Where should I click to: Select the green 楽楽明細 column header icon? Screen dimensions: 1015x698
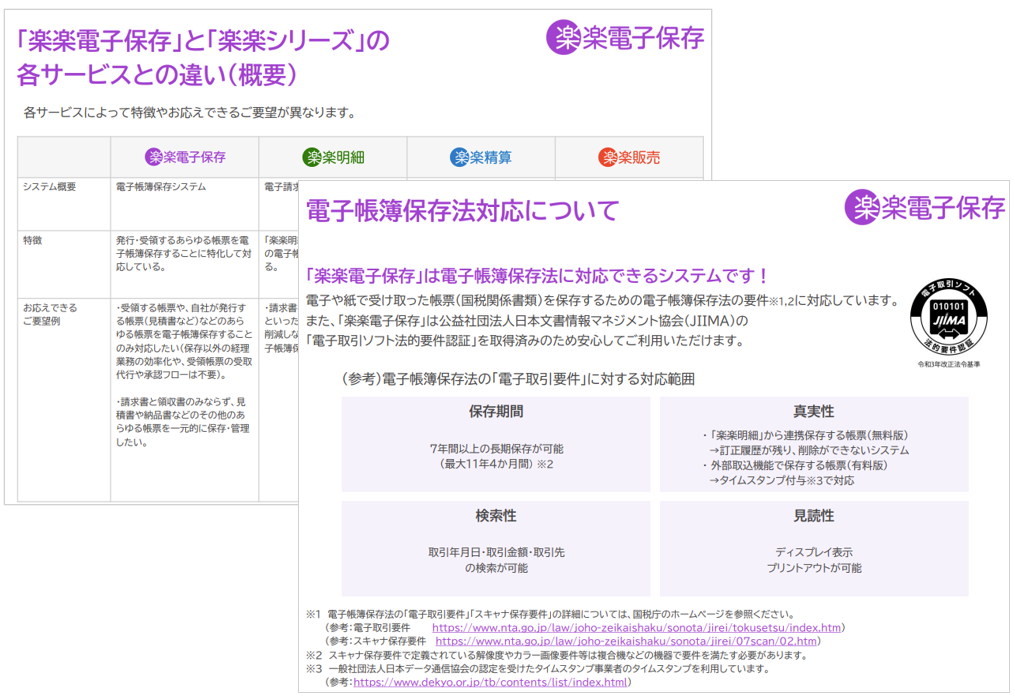312,157
